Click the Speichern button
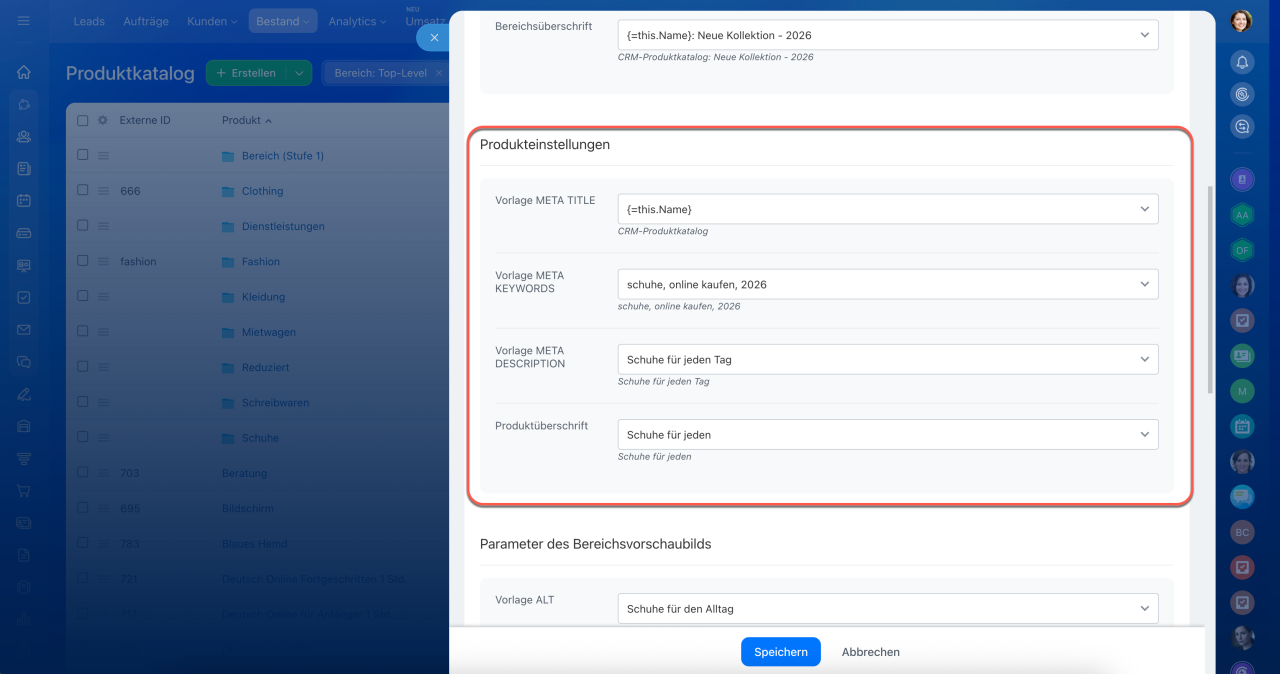Screen dimensions: 1280x674 781,652
